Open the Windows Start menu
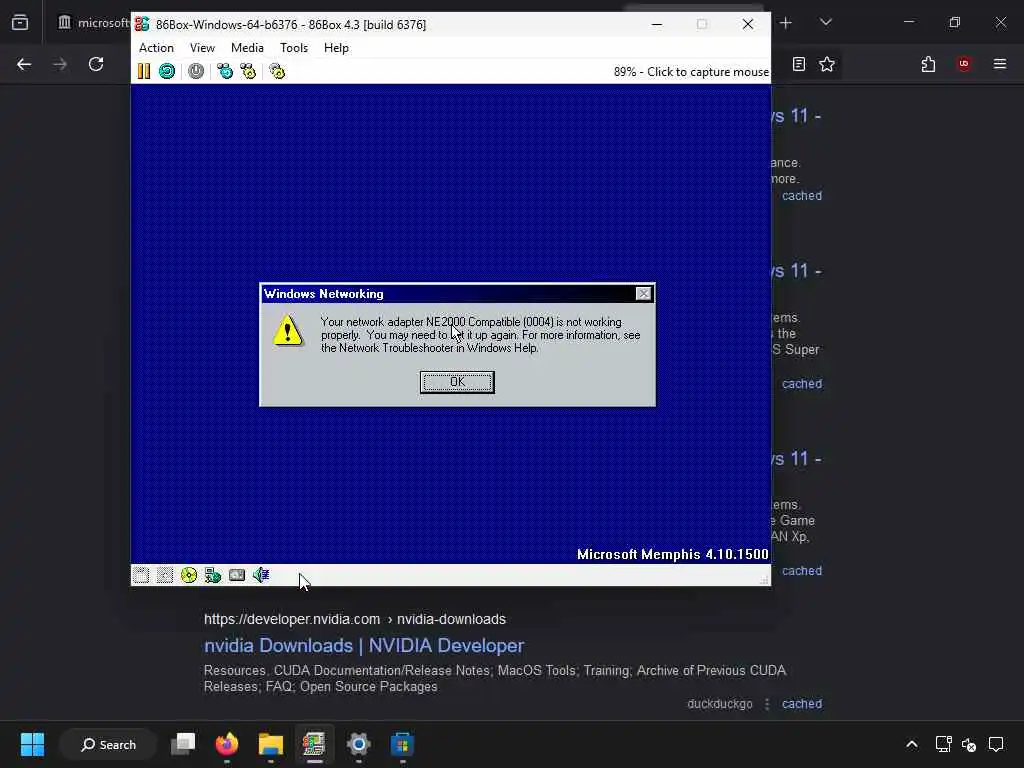The image size is (1024, 768). [x=32, y=744]
